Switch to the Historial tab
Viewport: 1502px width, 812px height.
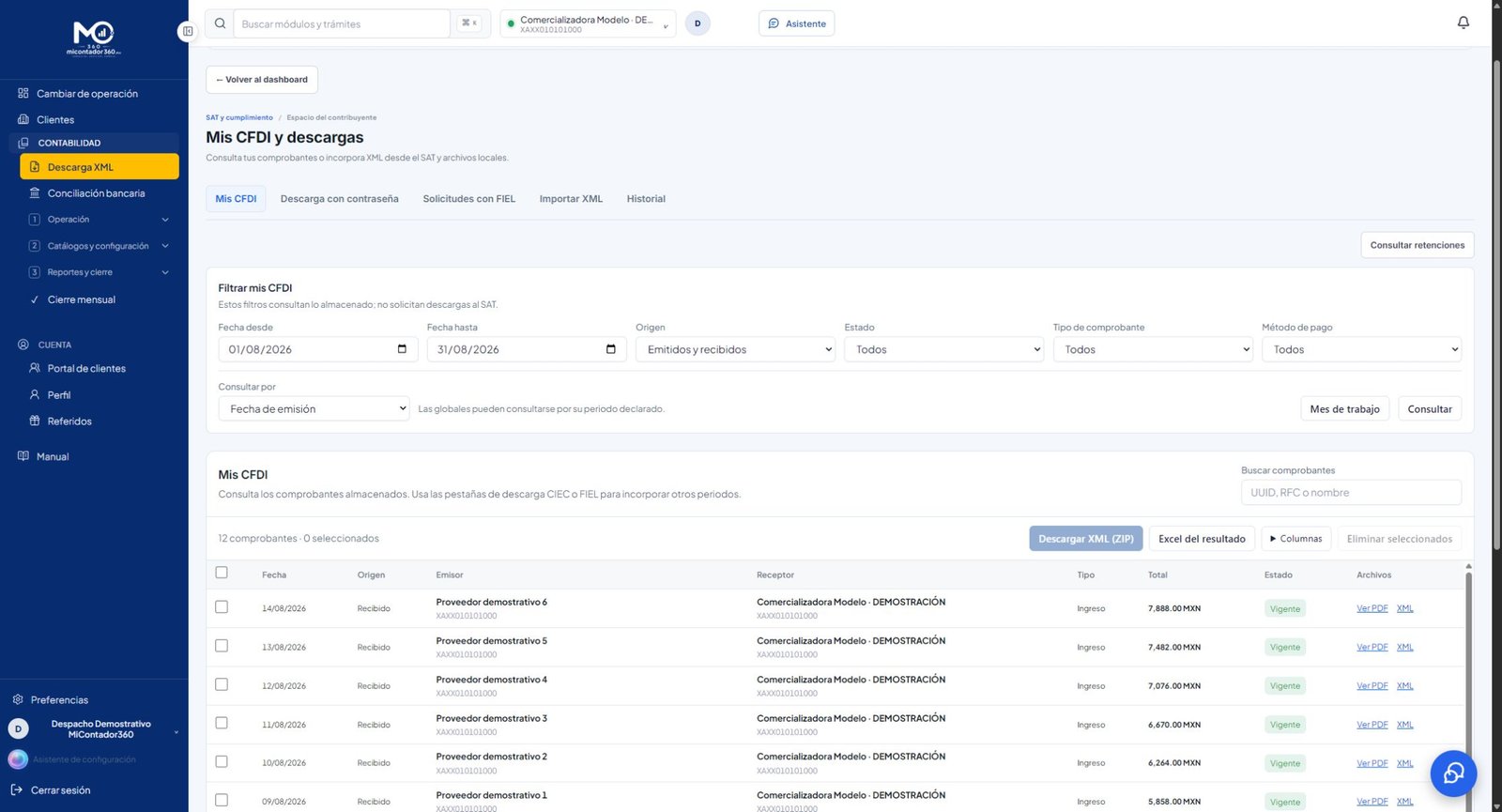tap(646, 199)
